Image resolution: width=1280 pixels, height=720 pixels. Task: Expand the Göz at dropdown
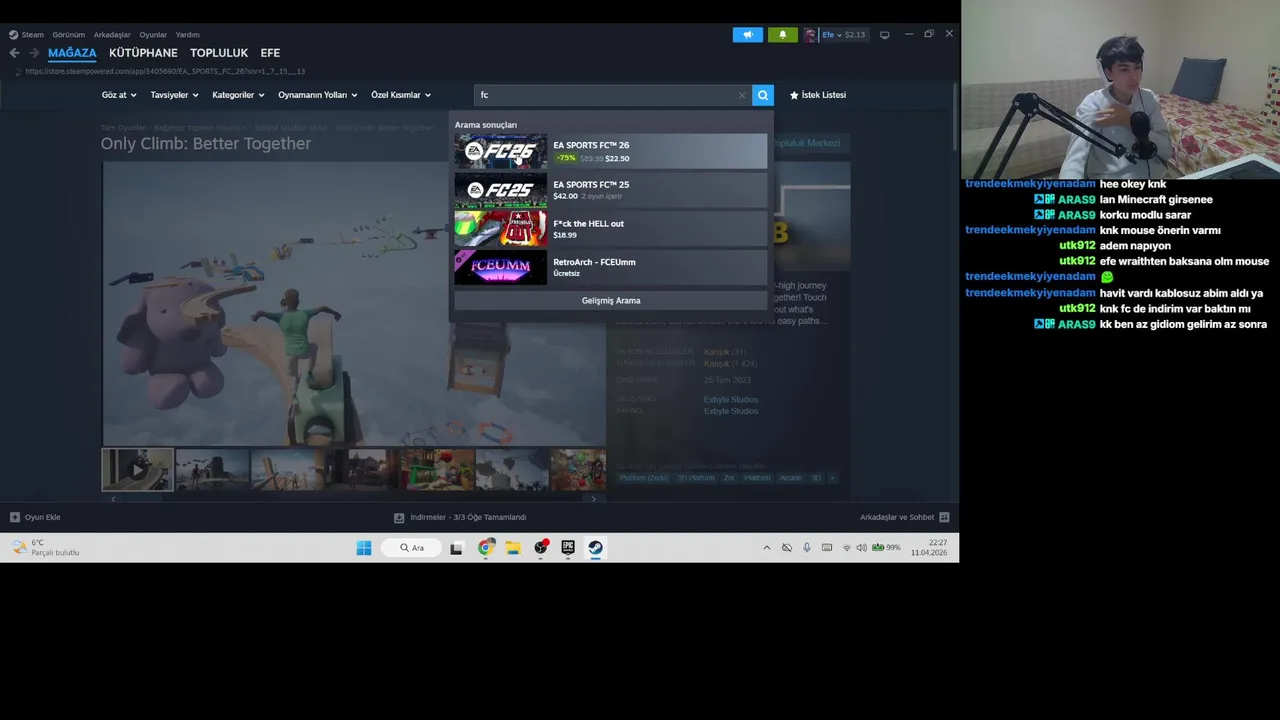pyautogui.click(x=119, y=95)
